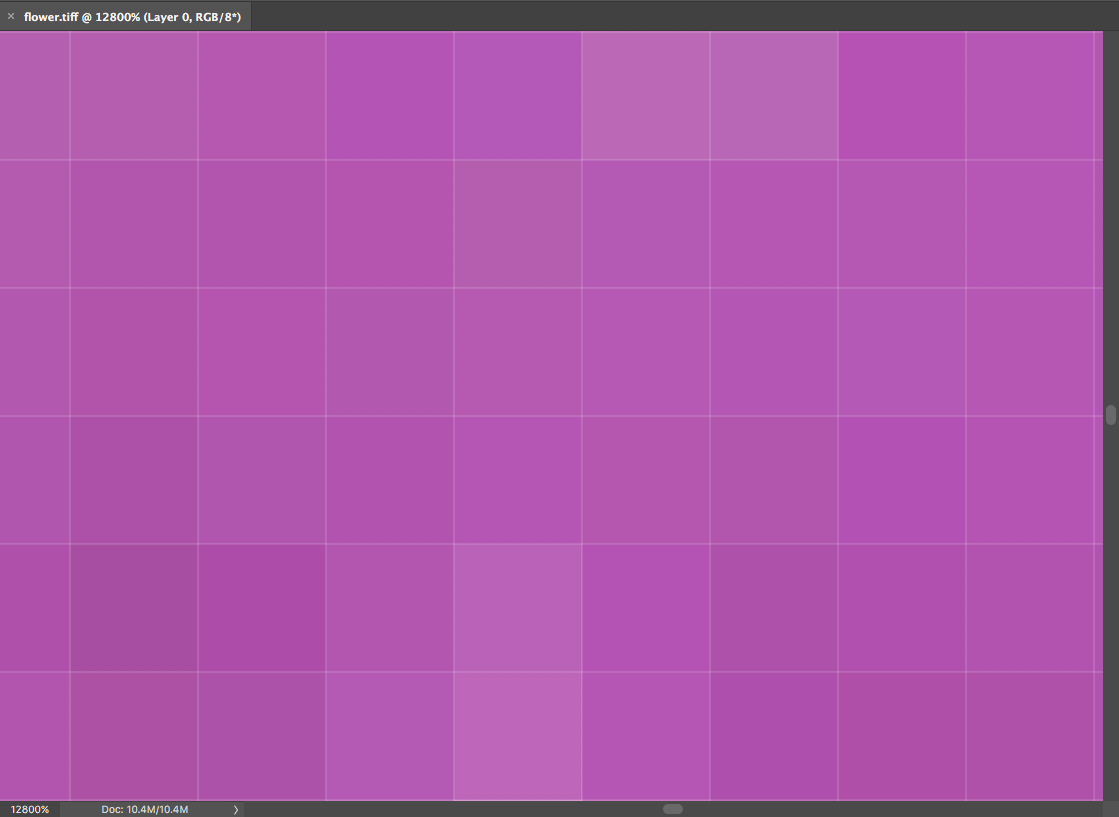Click pixel directly above the lightest bottom-row pixel
1119x817 pixels.
518,608
